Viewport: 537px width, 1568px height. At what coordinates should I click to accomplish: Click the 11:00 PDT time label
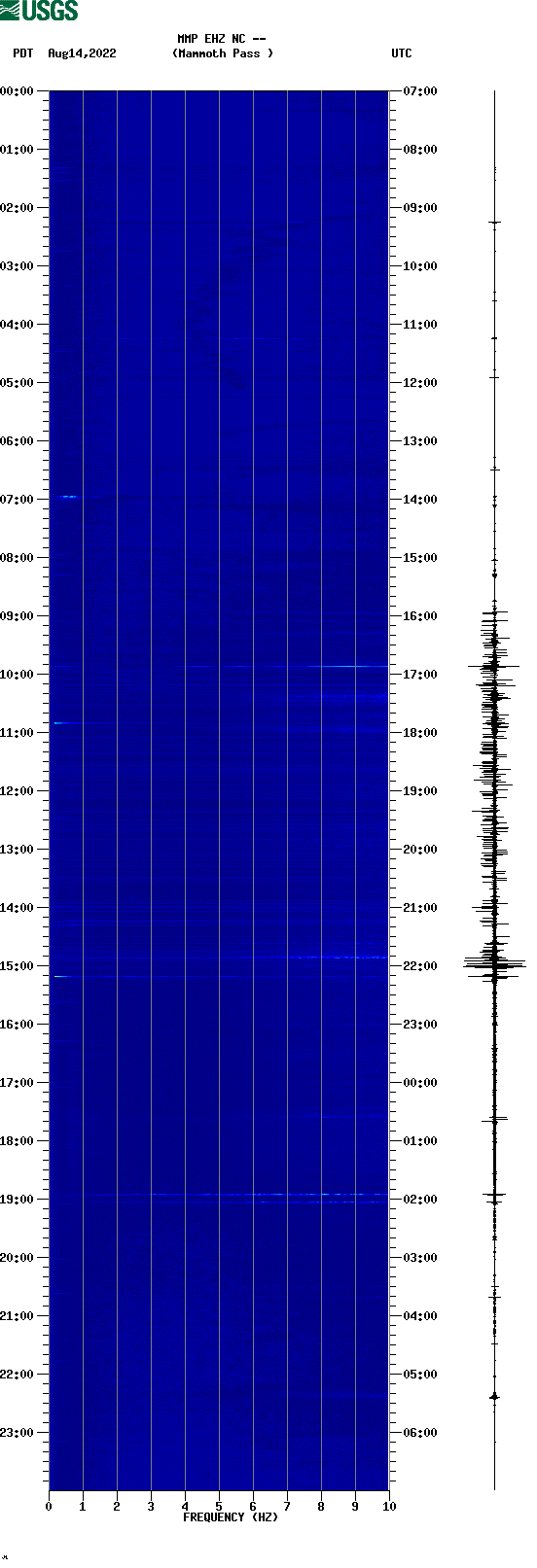(x=18, y=733)
